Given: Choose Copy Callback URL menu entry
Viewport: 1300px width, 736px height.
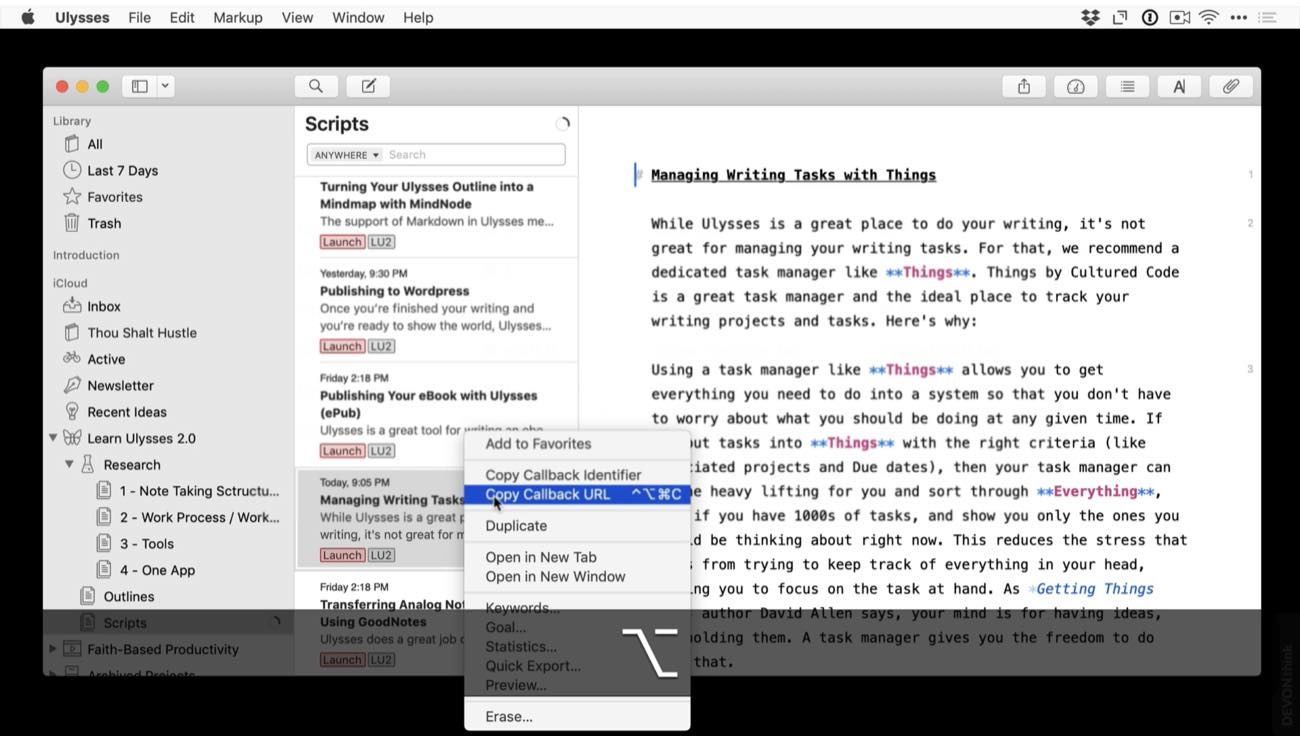Looking at the screenshot, I should pyautogui.click(x=577, y=494).
